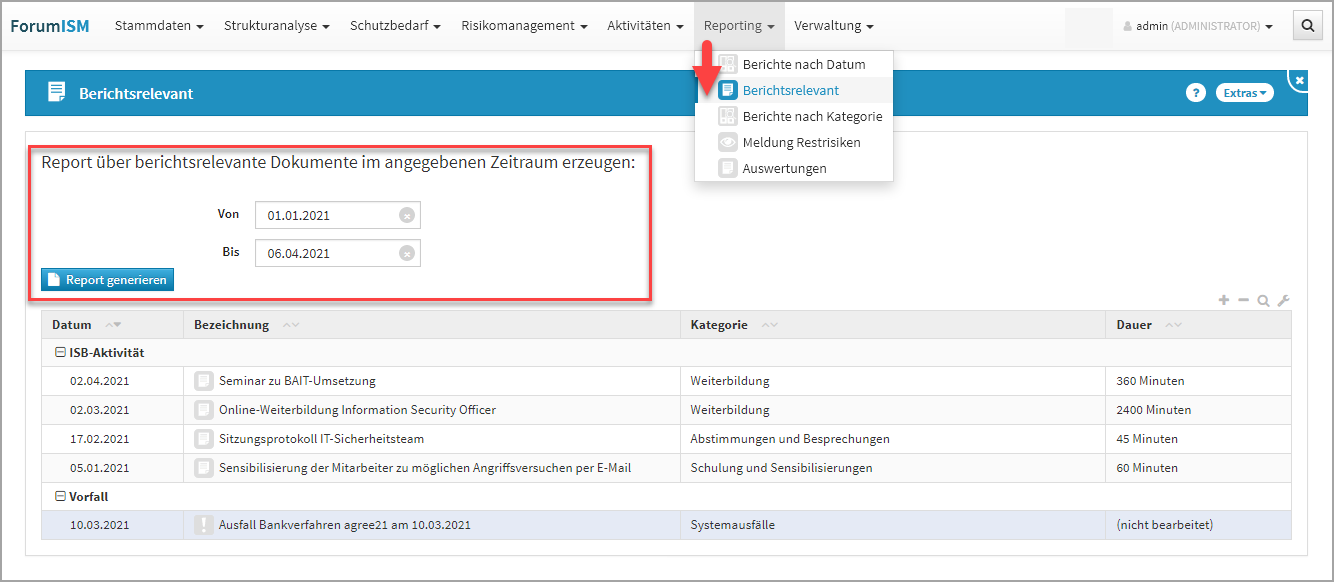
Task: Select Berichte nach Kategorie menu entry
Action: (811, 117)
